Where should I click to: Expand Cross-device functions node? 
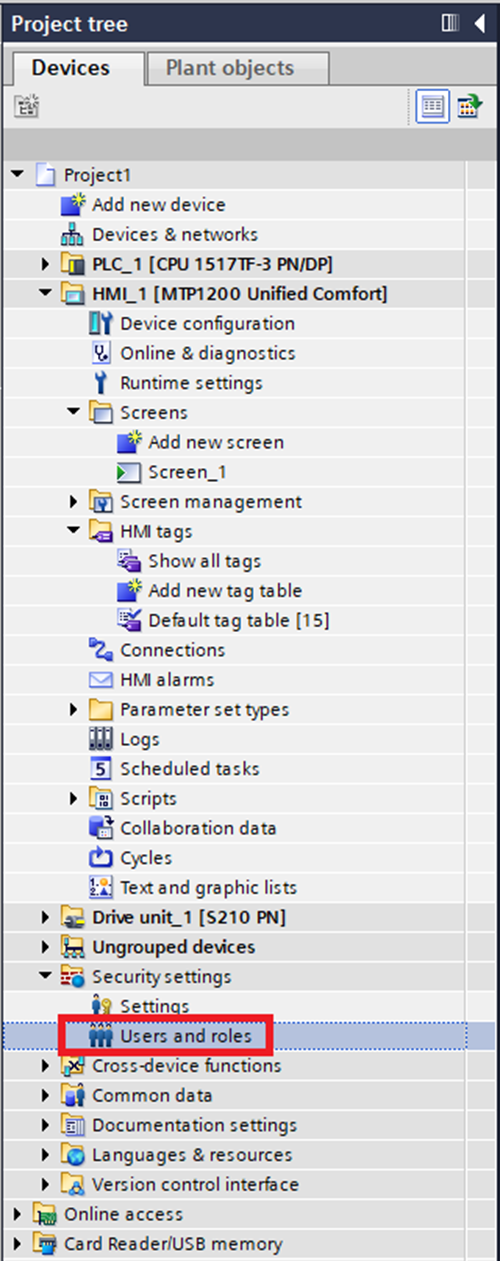click(46, 1066)
